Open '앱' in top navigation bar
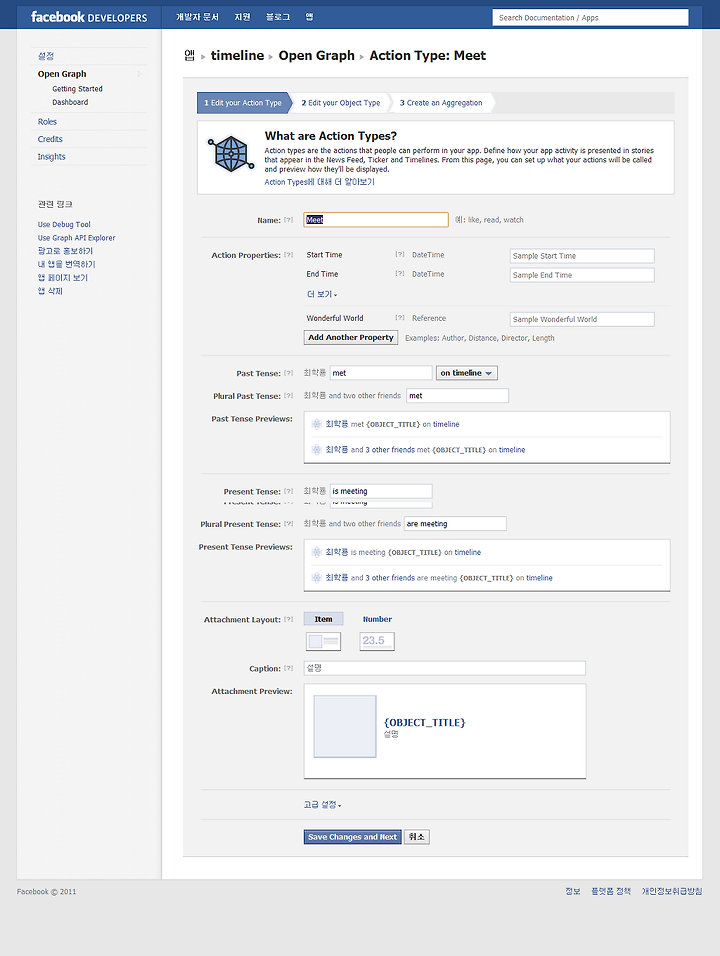The width and height of the screenshot is (720, 956). tap(309, 17)
